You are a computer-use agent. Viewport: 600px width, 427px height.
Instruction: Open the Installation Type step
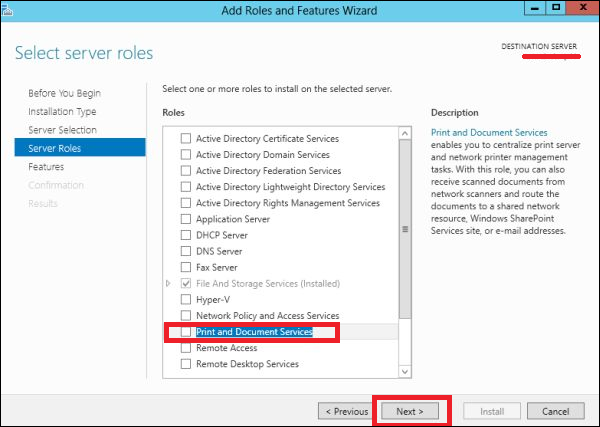click(x=62, y=112)
